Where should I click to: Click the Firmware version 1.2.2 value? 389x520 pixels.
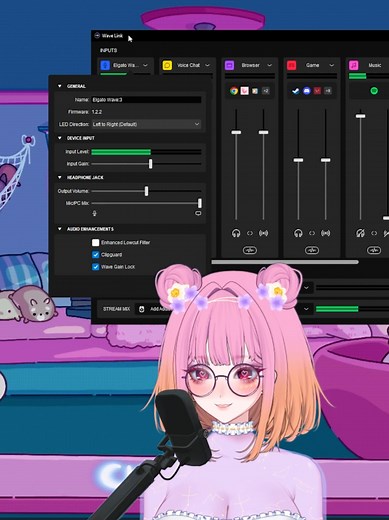click(x=97, y=112)
